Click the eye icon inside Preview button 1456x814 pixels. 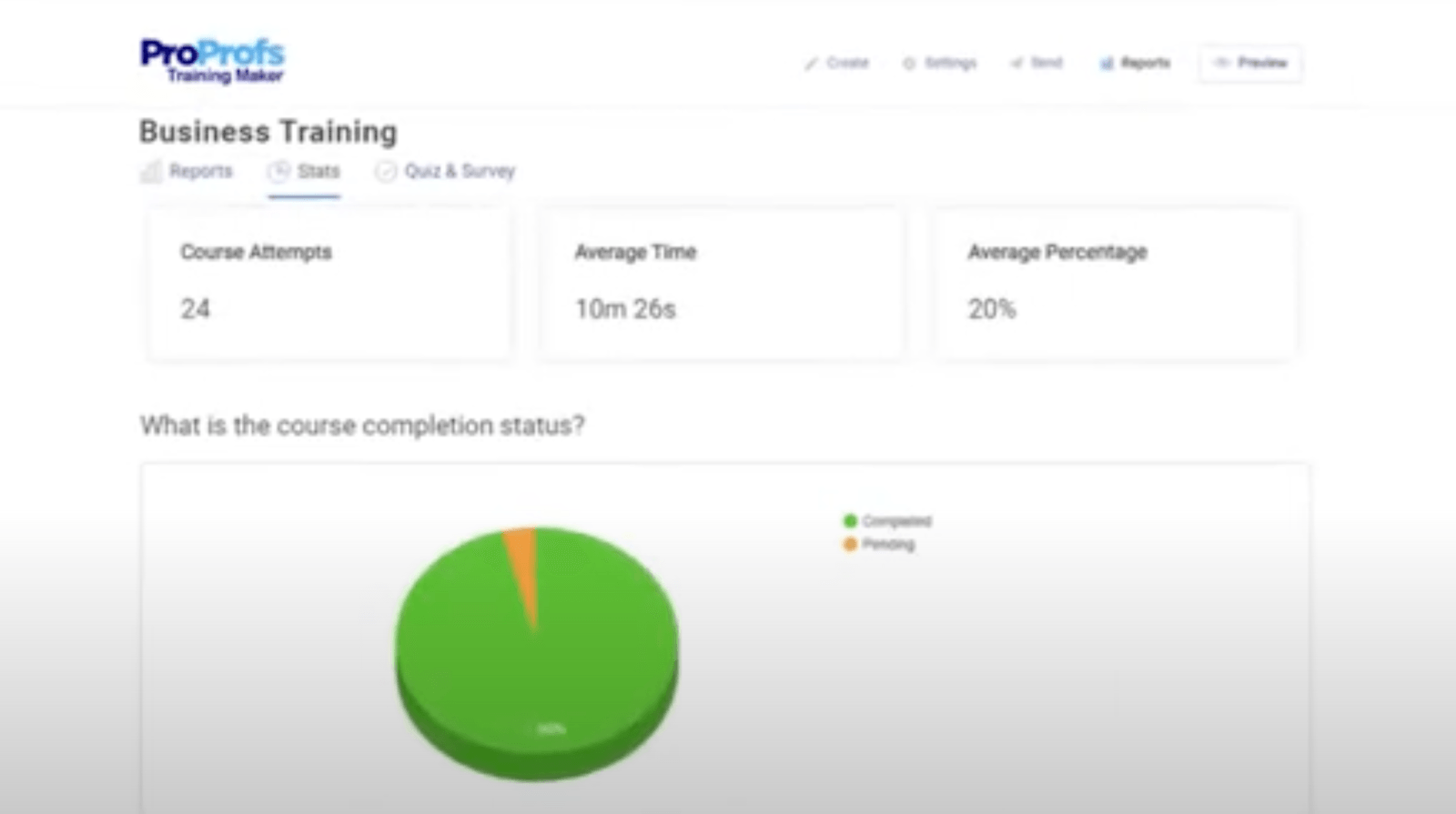pos(1222,63)
